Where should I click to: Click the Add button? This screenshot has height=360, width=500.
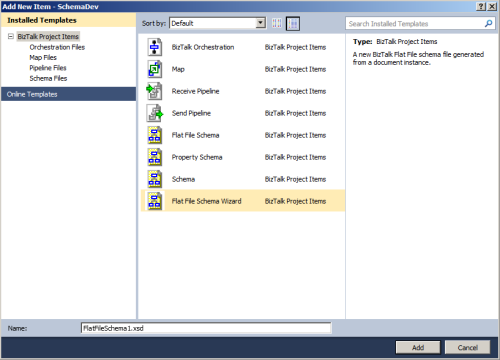(x=418, y=347)
